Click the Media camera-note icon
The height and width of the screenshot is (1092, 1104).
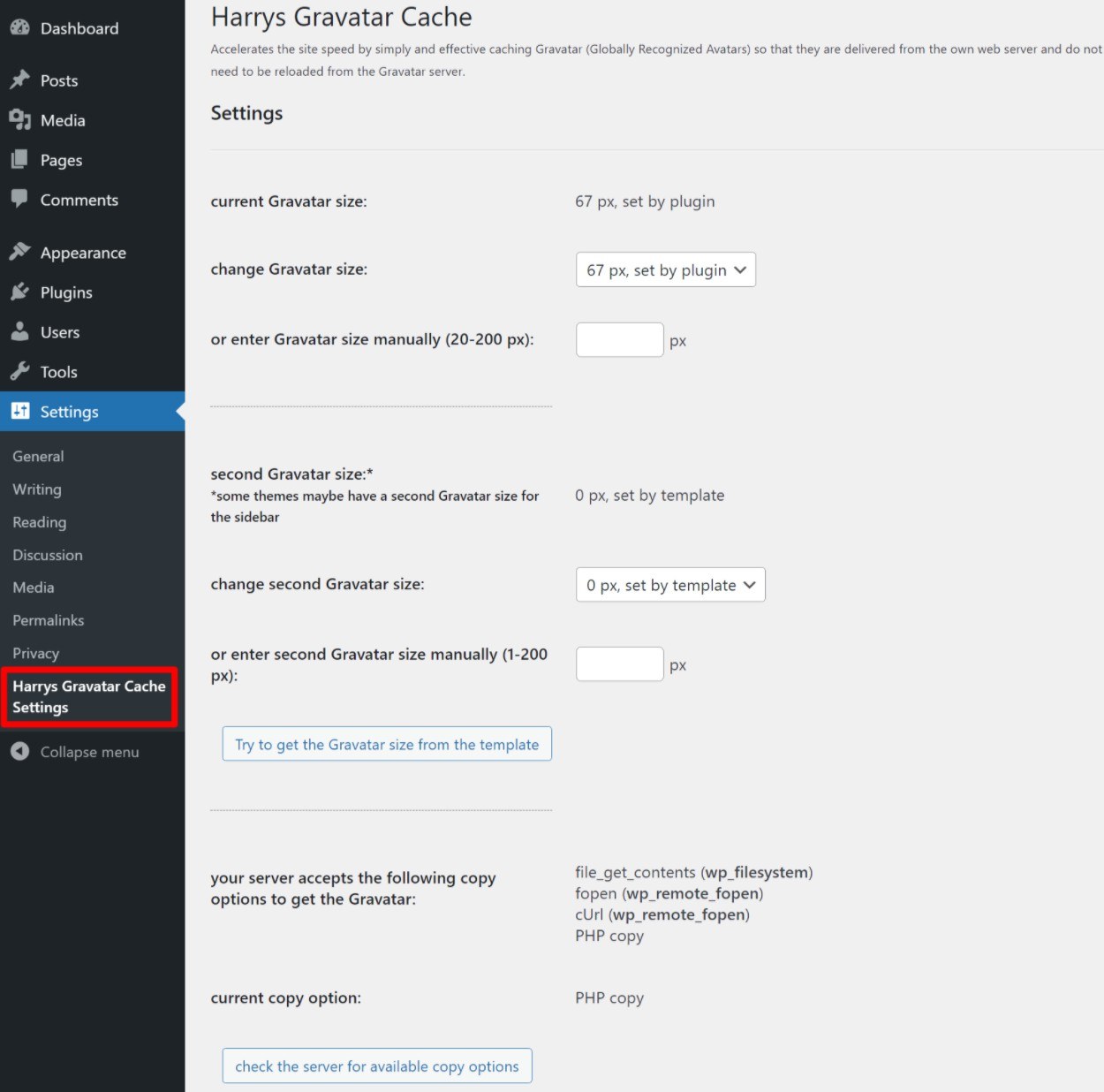tap(20, 120)
